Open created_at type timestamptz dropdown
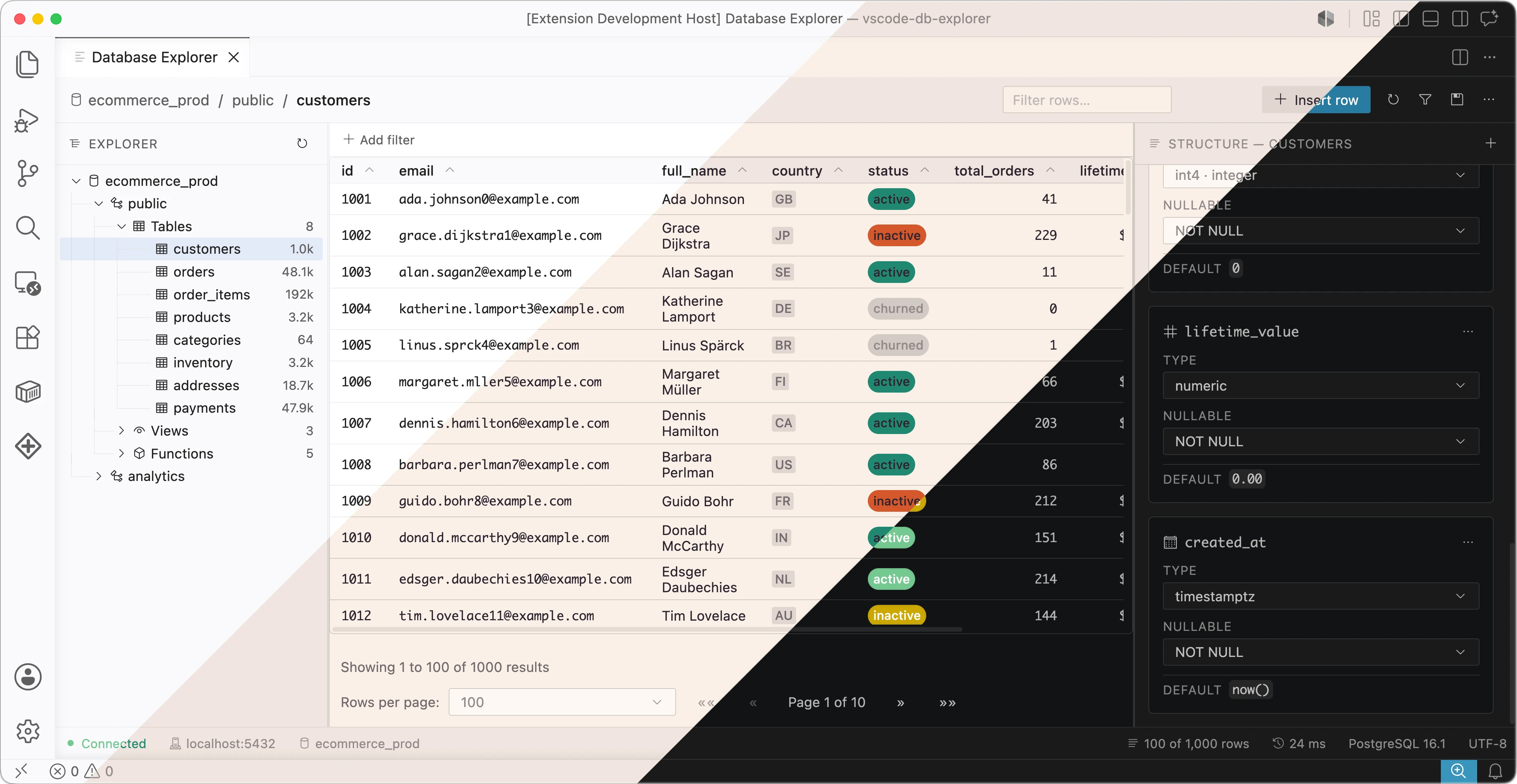 point(1320,596)
